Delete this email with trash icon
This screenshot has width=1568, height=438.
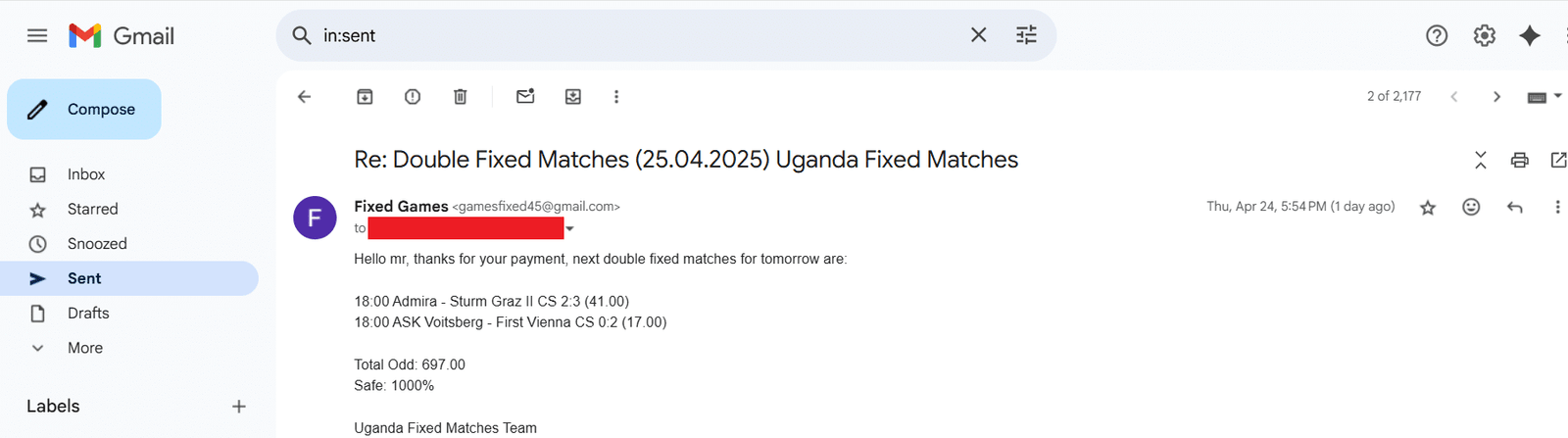click(x=460, y=96)
